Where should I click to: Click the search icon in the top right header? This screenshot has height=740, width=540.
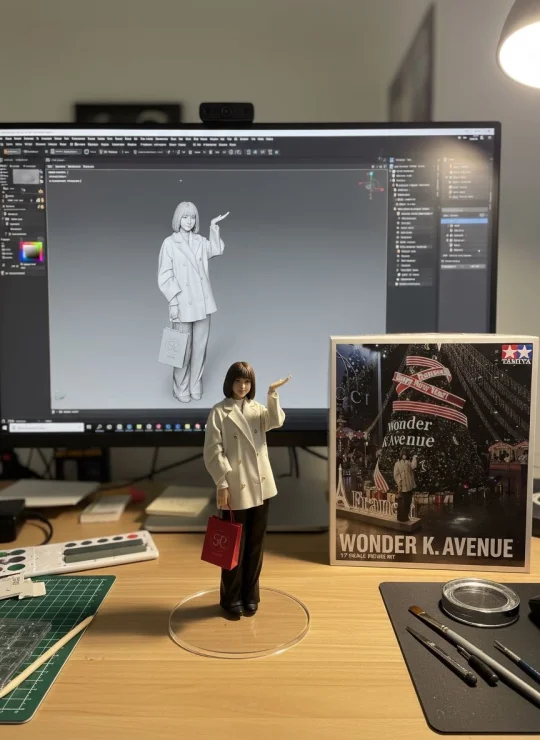click(482, 138)
